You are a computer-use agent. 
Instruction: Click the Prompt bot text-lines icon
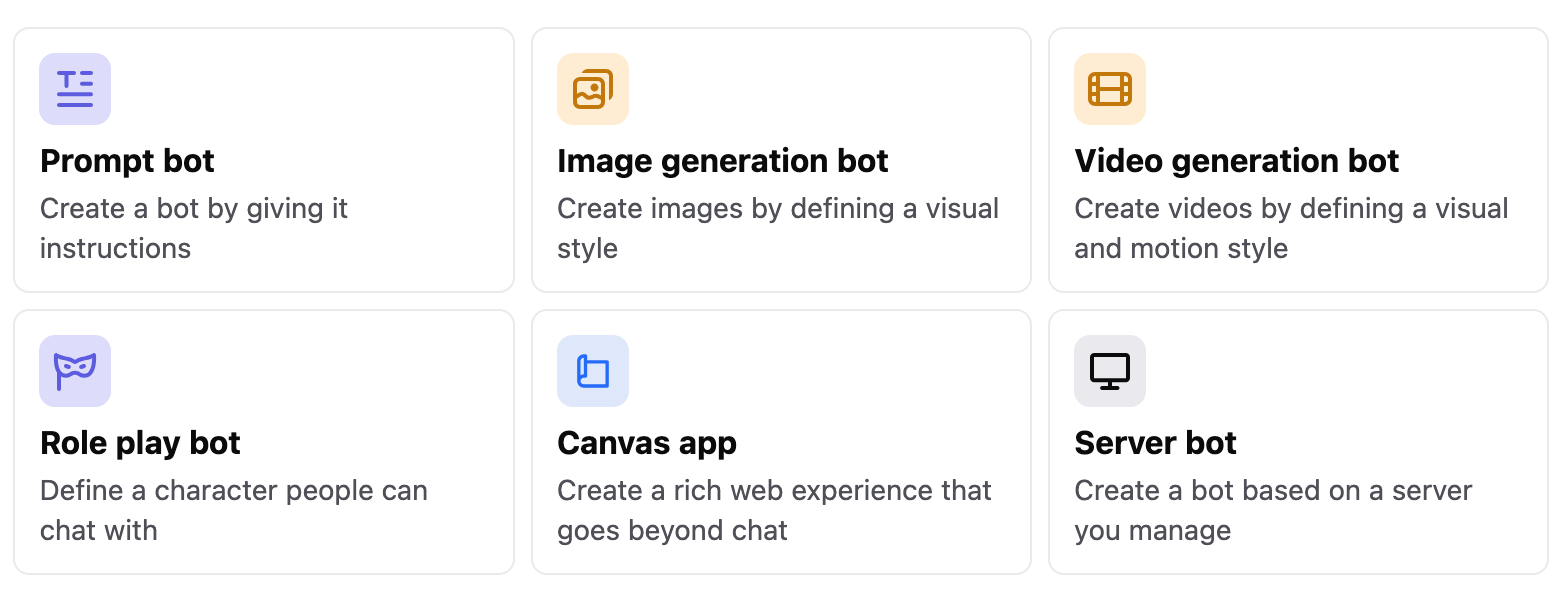pyautogui.click(x=75, y=89)
